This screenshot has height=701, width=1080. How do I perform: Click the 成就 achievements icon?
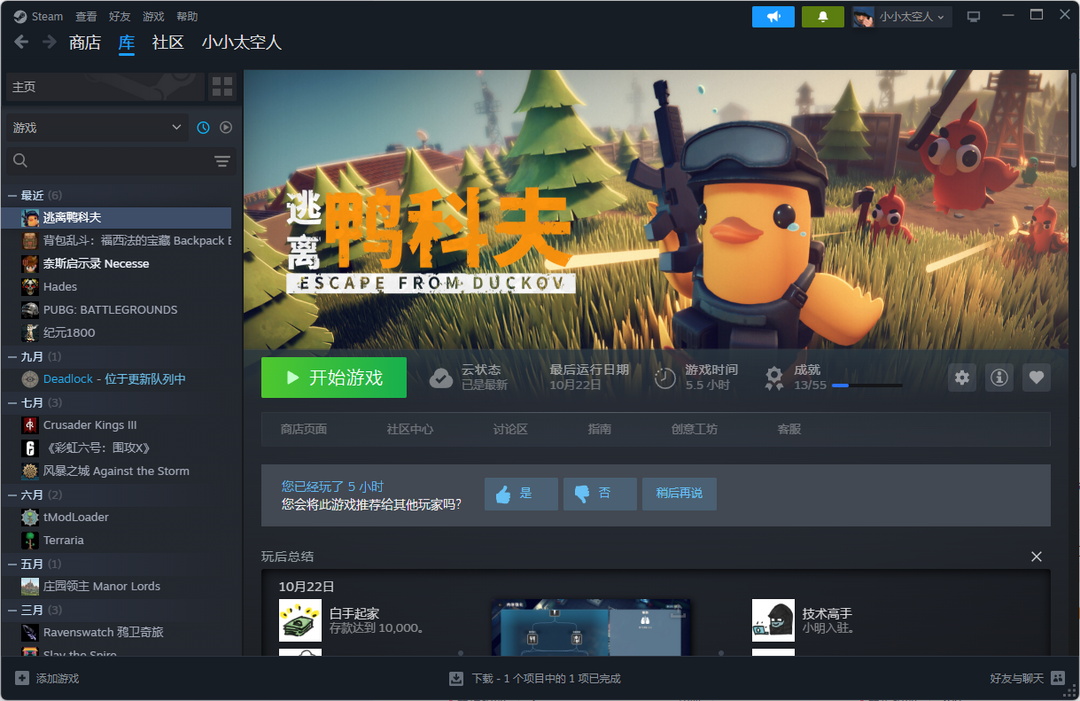[774, 378]
